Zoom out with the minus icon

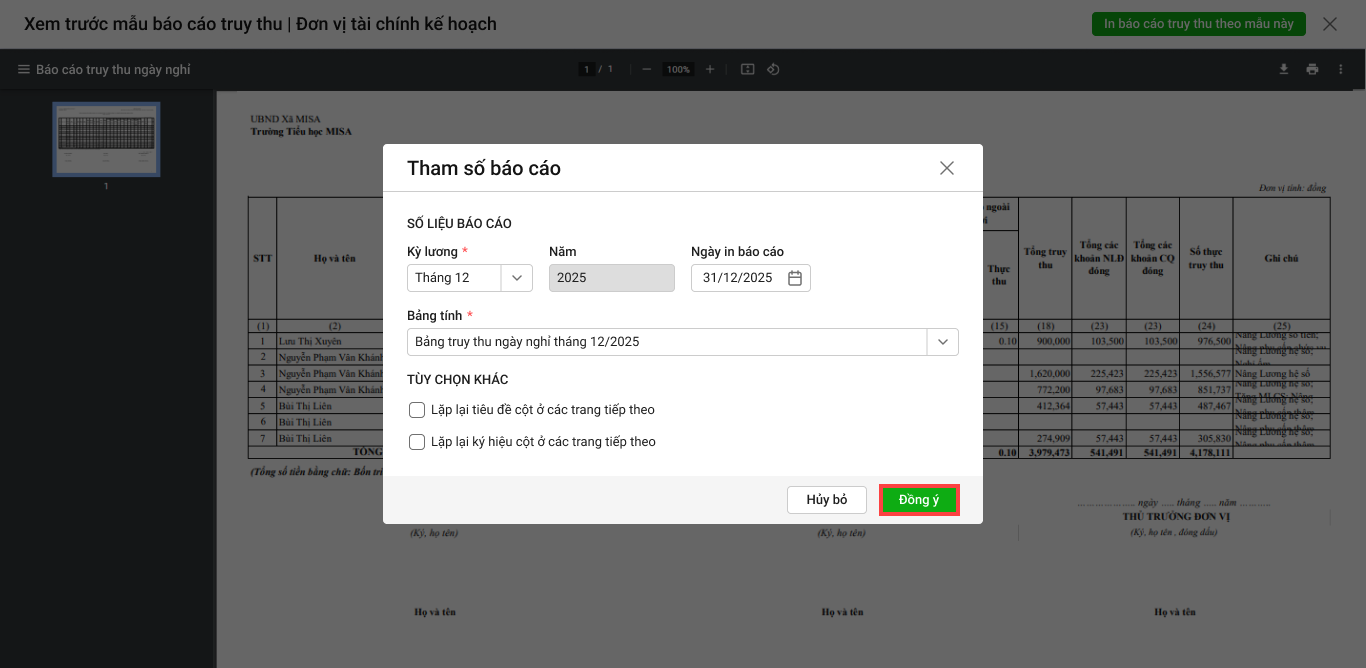[x=647, y=70]
